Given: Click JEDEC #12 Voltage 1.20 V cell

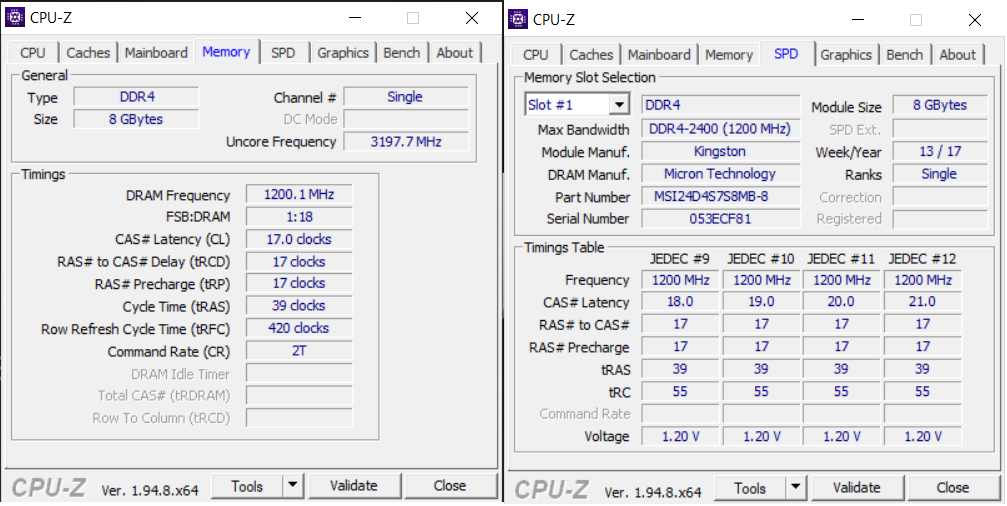Looking at the screenshot, I should coord(922,436).
